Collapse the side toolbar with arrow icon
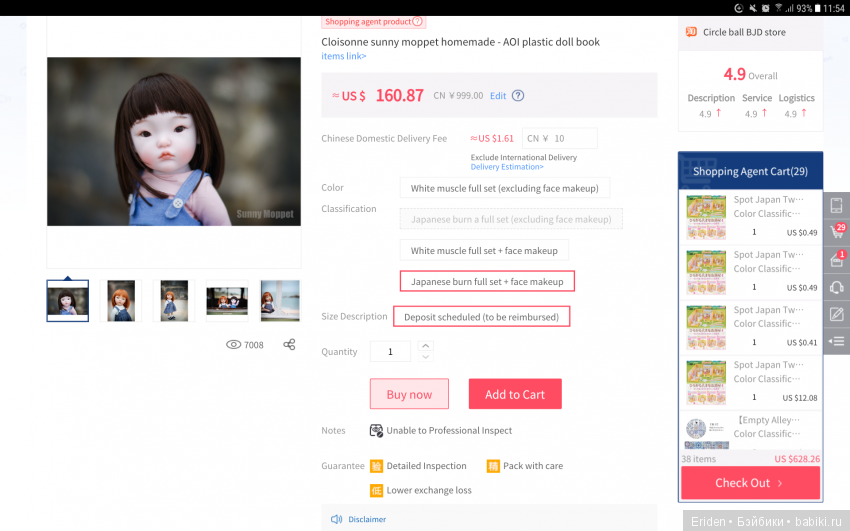The height and width of the screenshot is (531, 850). click(836, 341)
